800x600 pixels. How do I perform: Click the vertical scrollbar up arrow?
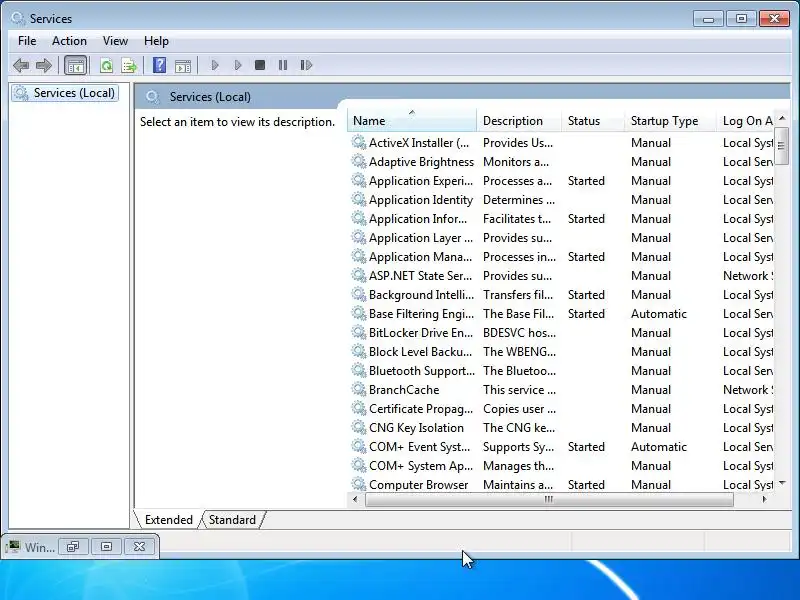click(x=782, y=118)
